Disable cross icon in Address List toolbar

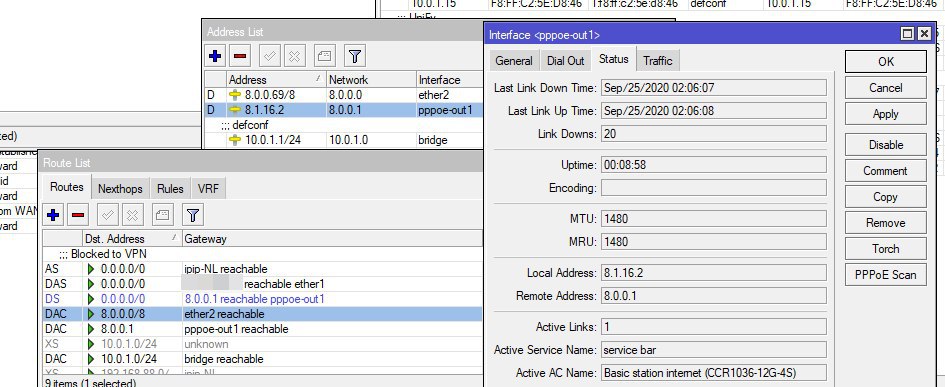coord(294,56)
